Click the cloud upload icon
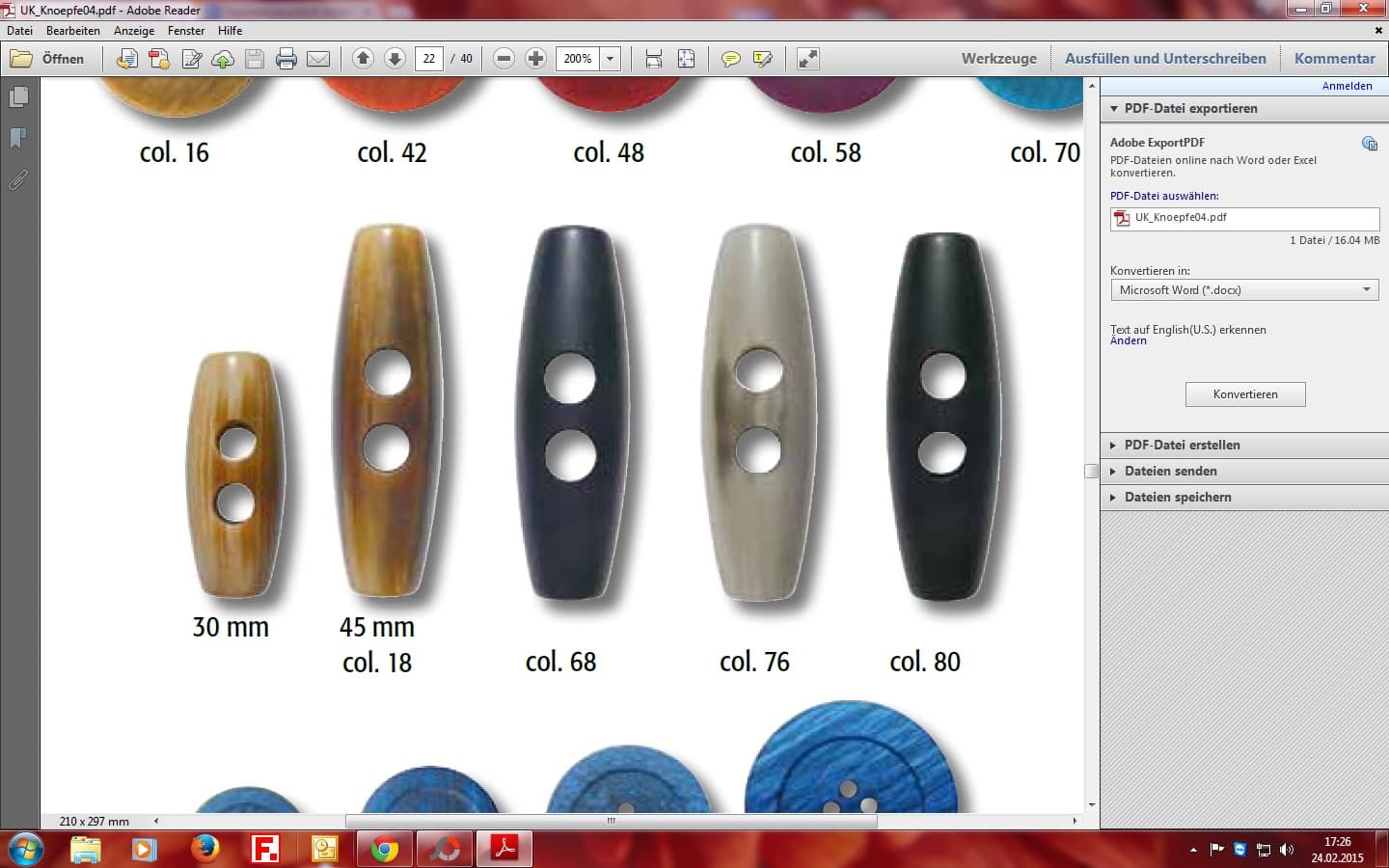Screen dimensions: 1389x868 point(223,59)
